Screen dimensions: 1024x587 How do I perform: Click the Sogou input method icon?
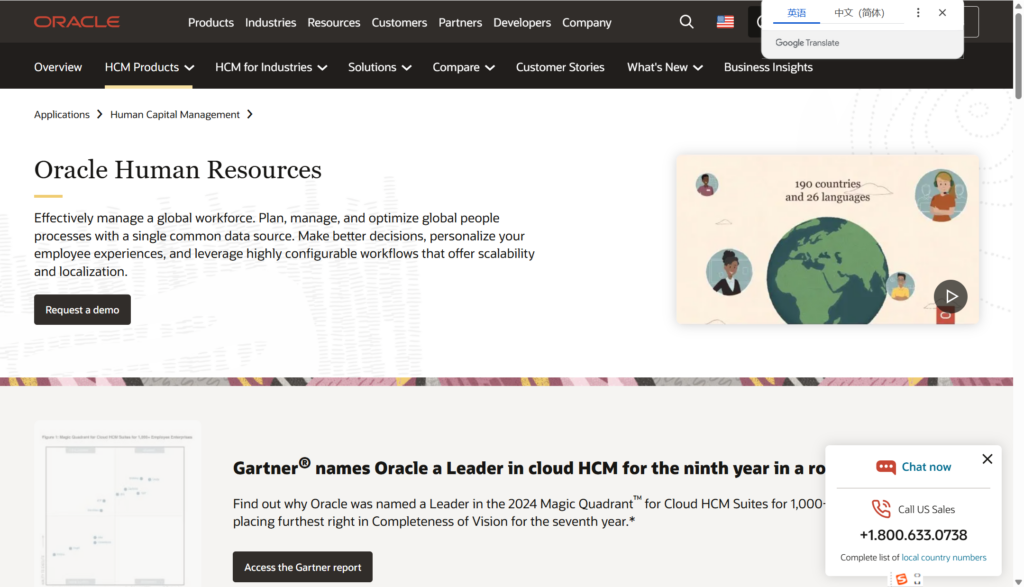(901, 579)
